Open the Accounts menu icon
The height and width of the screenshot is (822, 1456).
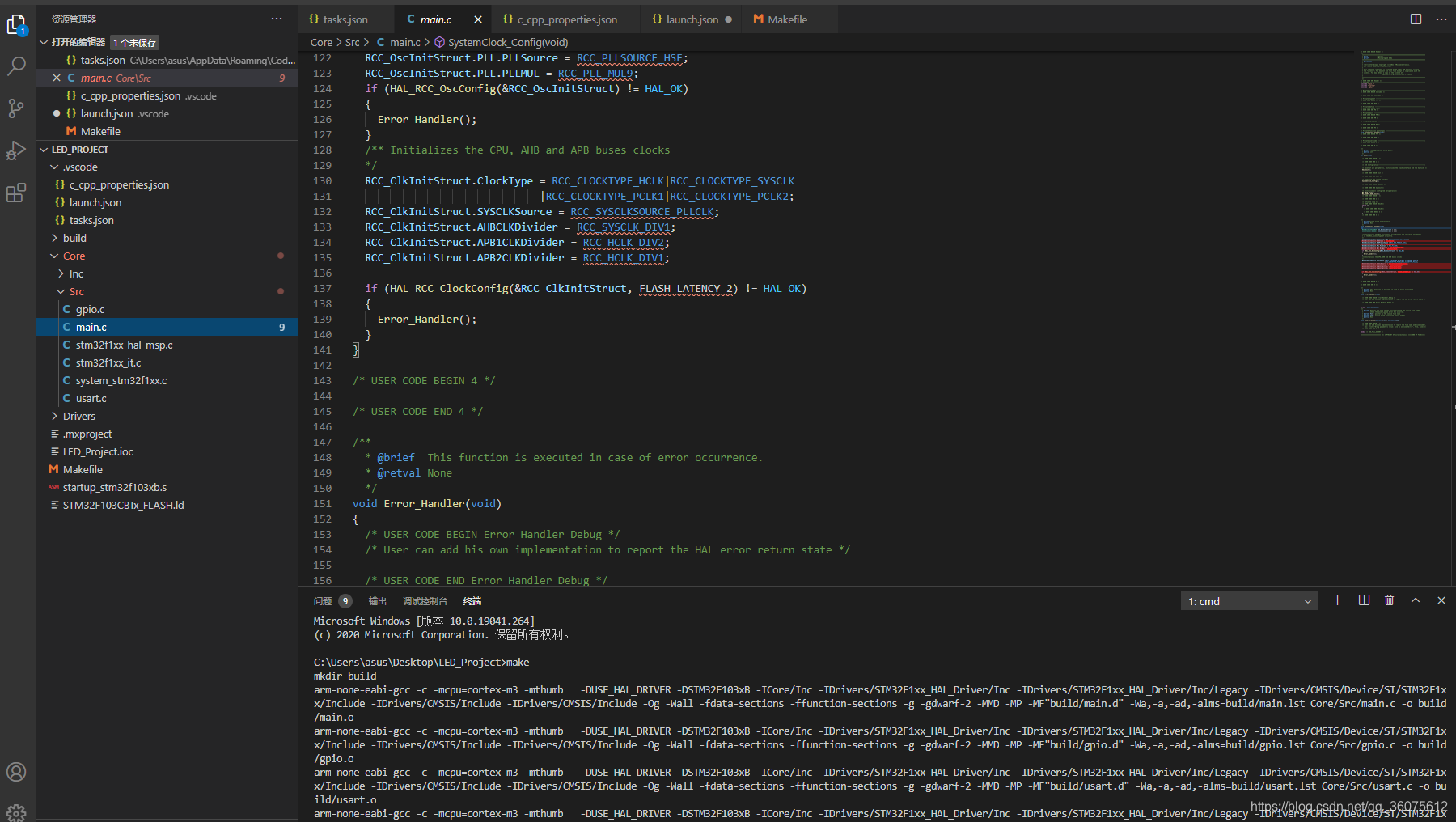[16, 772]
